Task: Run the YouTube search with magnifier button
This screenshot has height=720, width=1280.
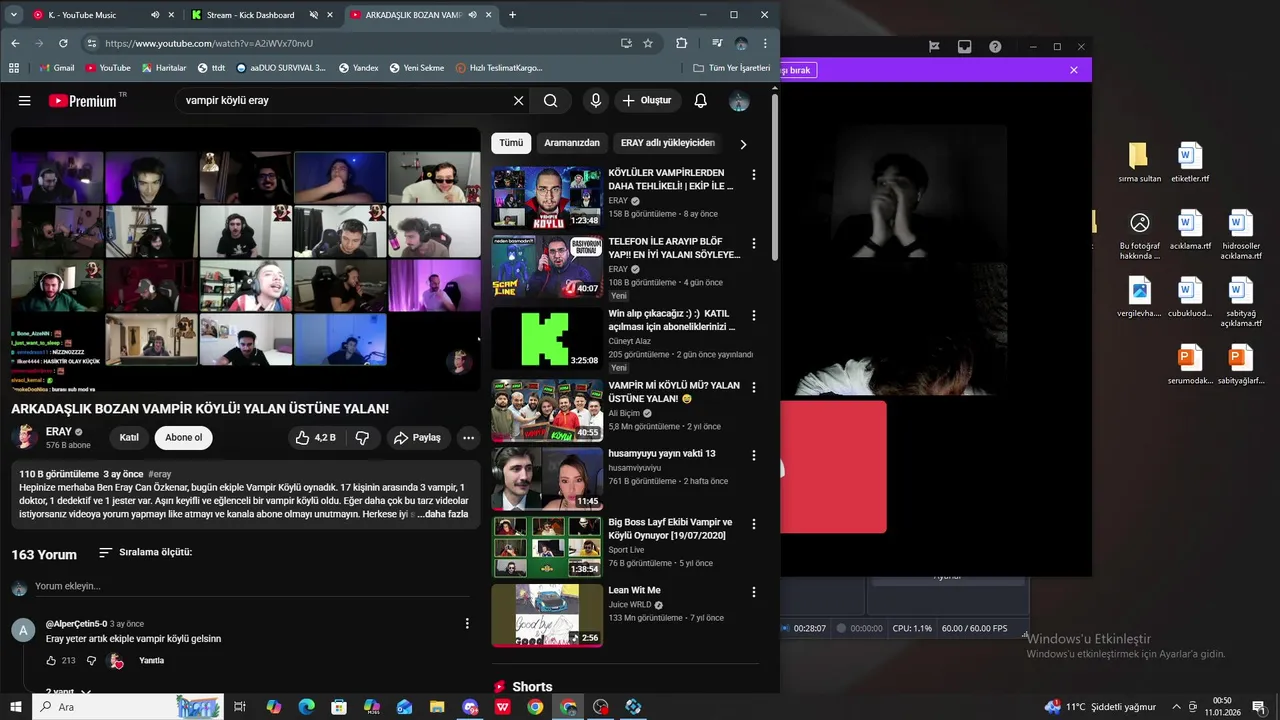Action: [x=551, y=101]
